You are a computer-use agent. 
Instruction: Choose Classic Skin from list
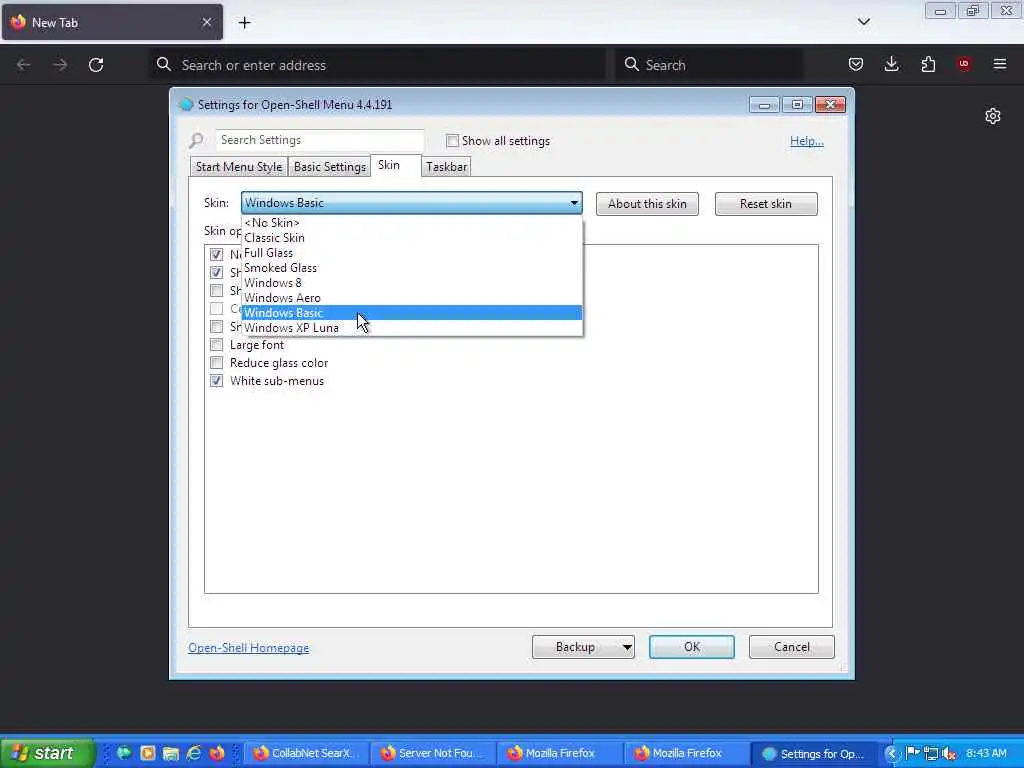coord(411,238)
